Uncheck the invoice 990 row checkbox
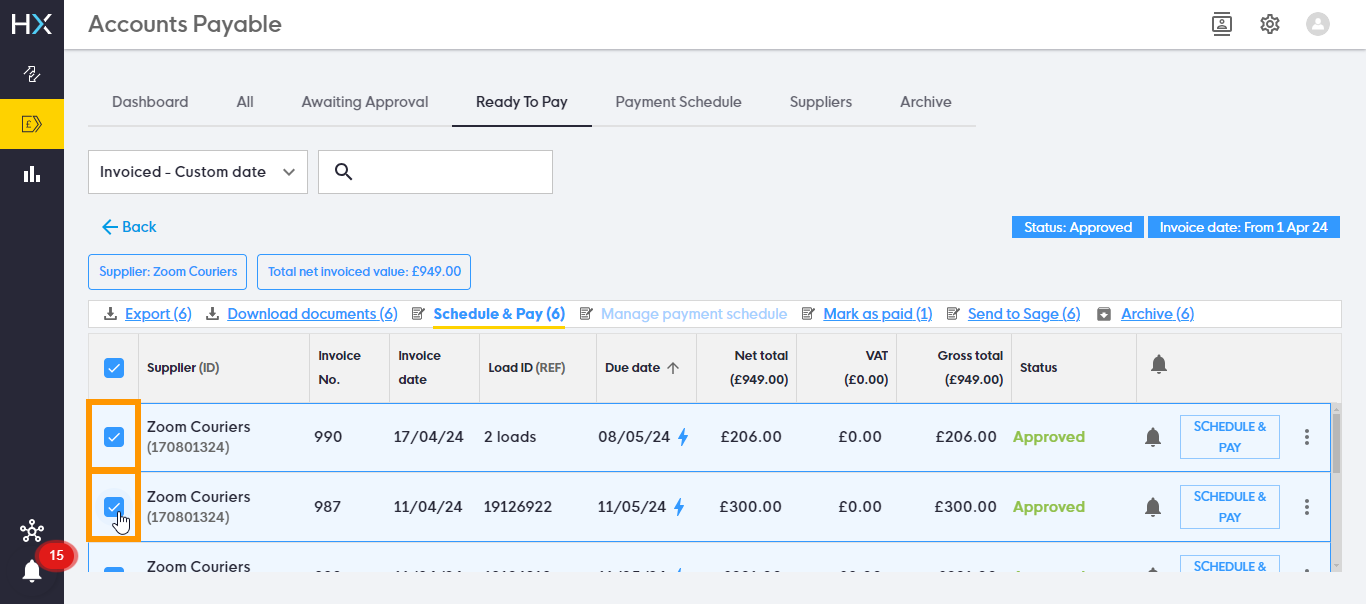The image size is (1366, 604). (x=114, y=437)
